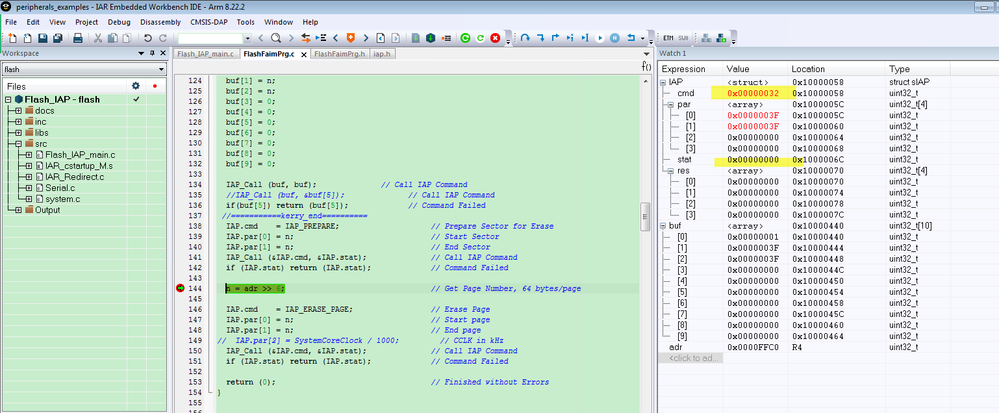Open the Debug menu
Screen dimensions: 999x413
[x=119, y=22]
